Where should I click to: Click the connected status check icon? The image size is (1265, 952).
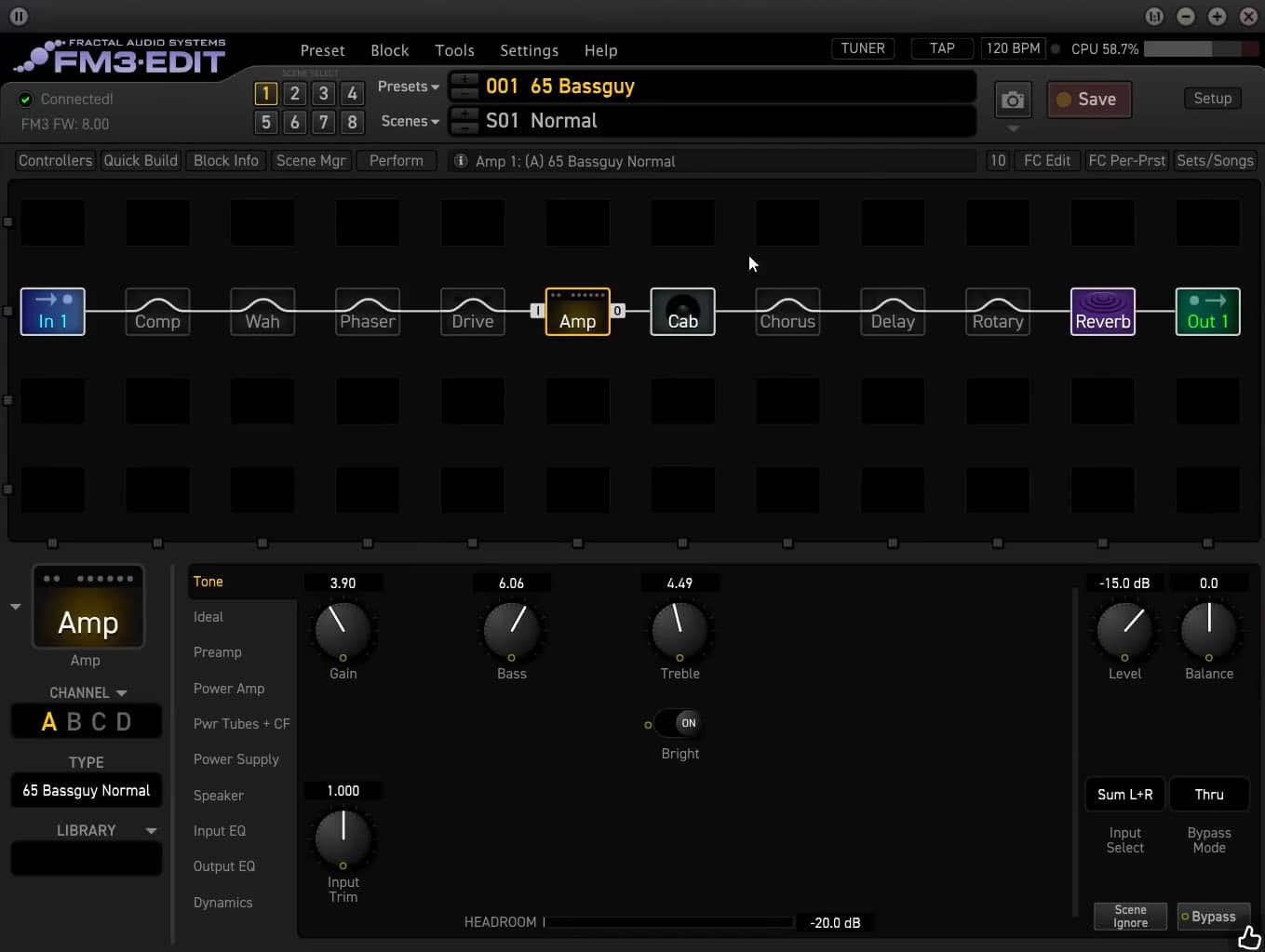coord(26,99)
